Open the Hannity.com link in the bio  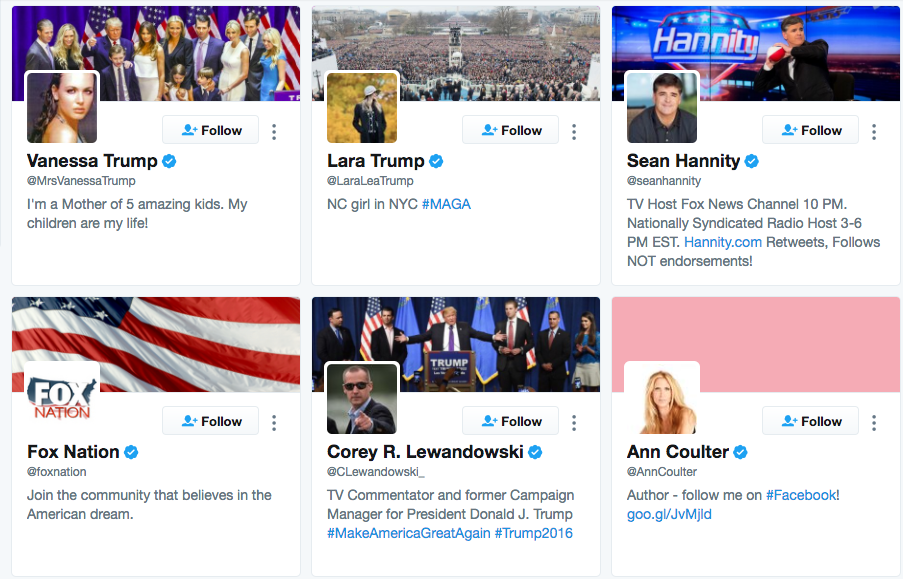pyautogui.click(x=723, y=242)
